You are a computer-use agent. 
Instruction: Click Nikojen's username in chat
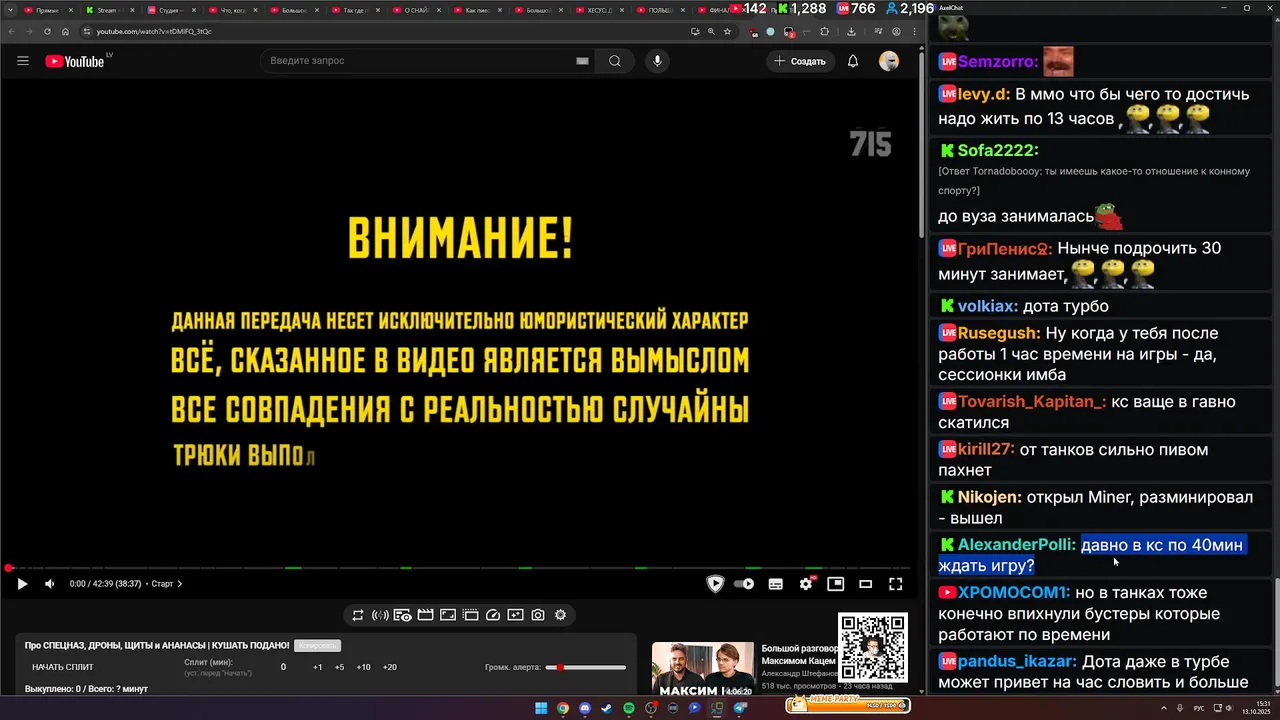pos(989,497)
